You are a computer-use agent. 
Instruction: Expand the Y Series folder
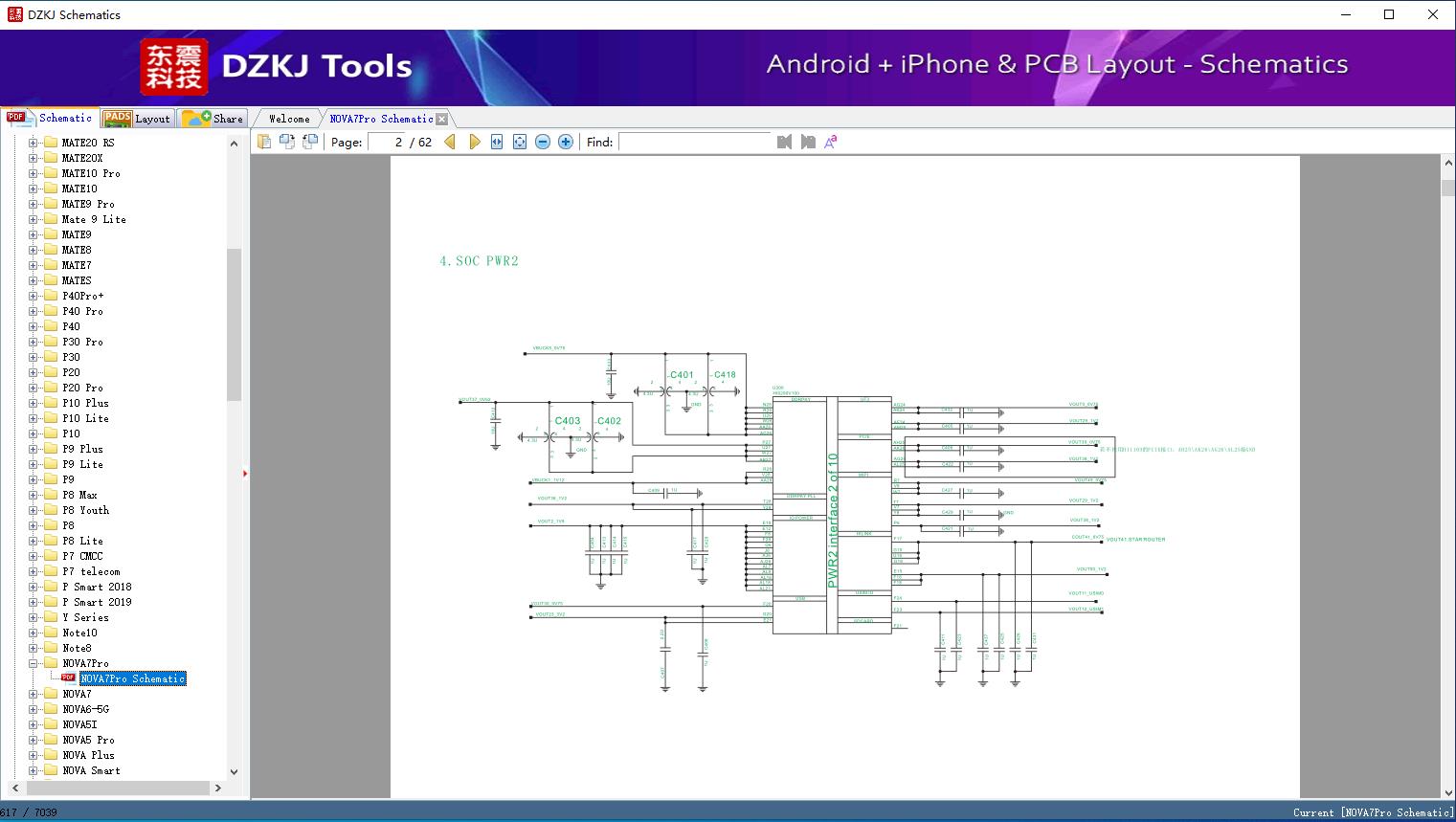[x=34, y=617]
